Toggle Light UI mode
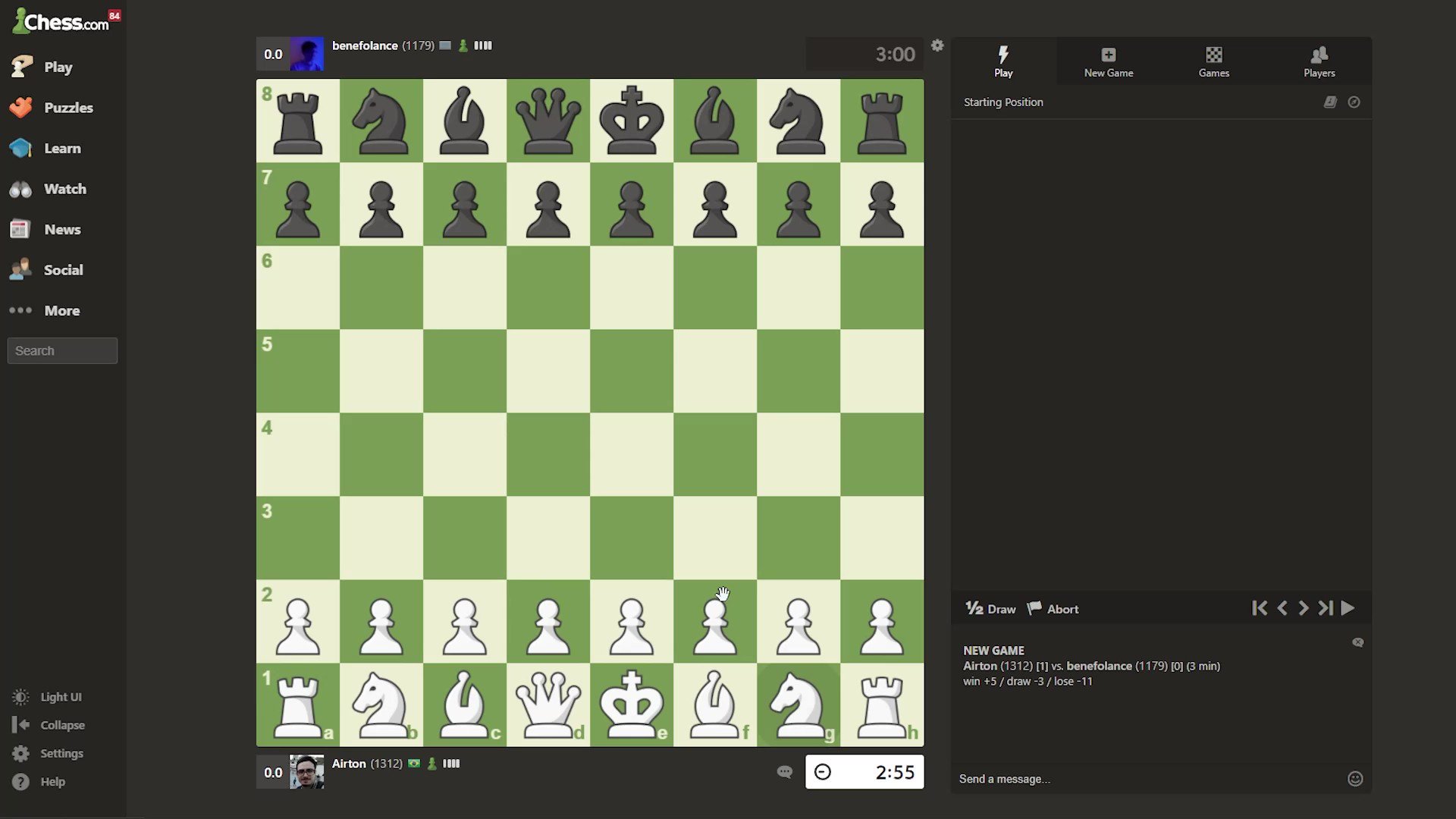 47,697
